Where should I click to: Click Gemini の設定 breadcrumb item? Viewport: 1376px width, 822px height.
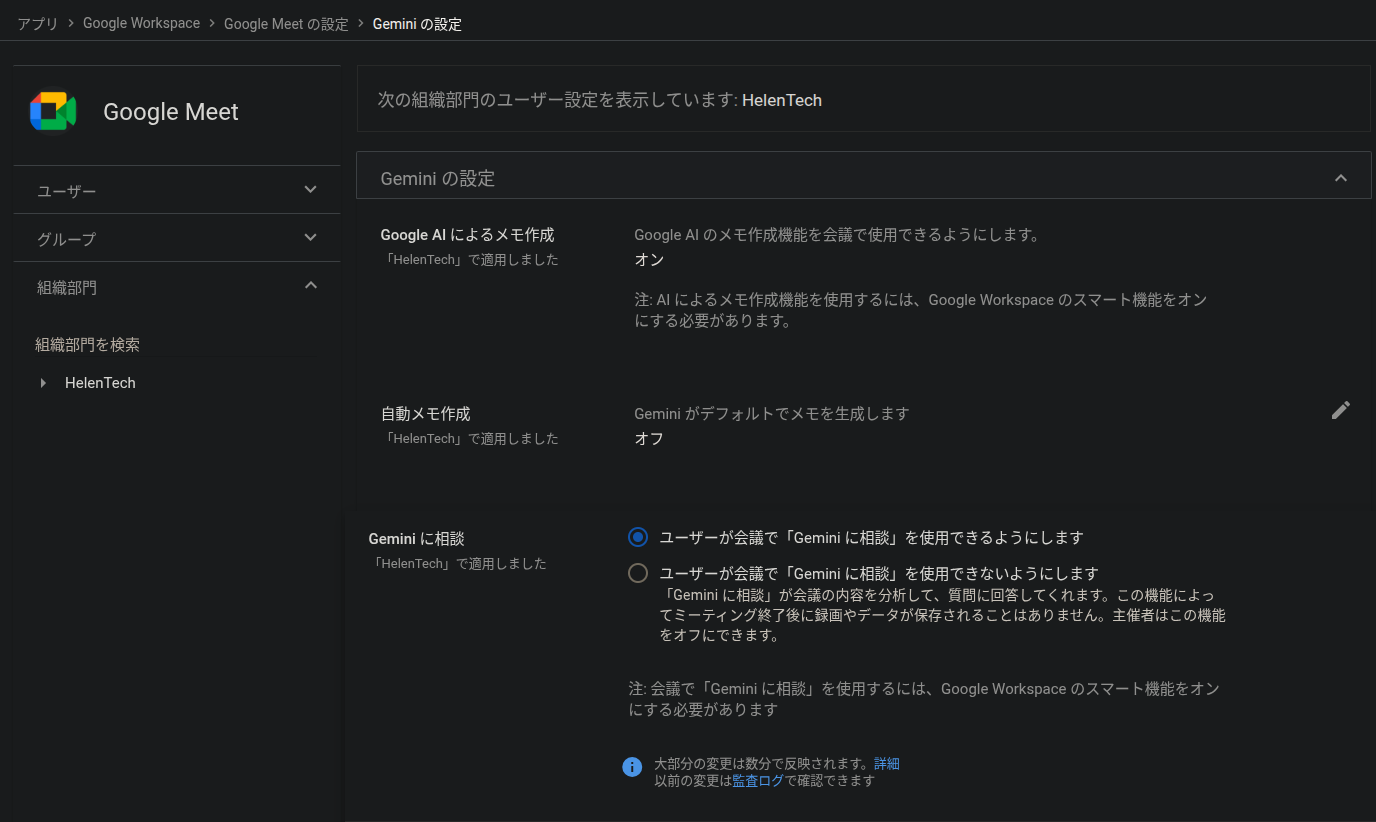pyautogui.click(x=417, y=23)
